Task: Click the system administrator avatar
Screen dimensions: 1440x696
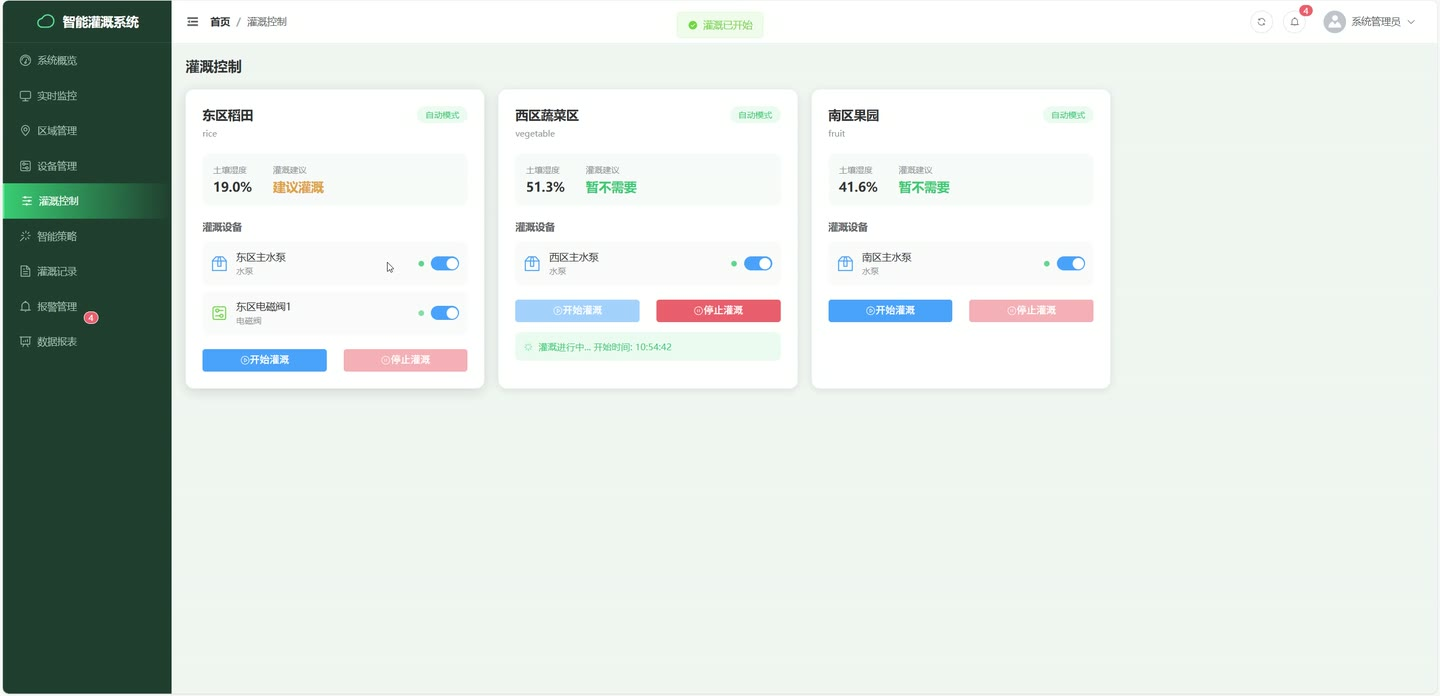Action: [1334, 21]
